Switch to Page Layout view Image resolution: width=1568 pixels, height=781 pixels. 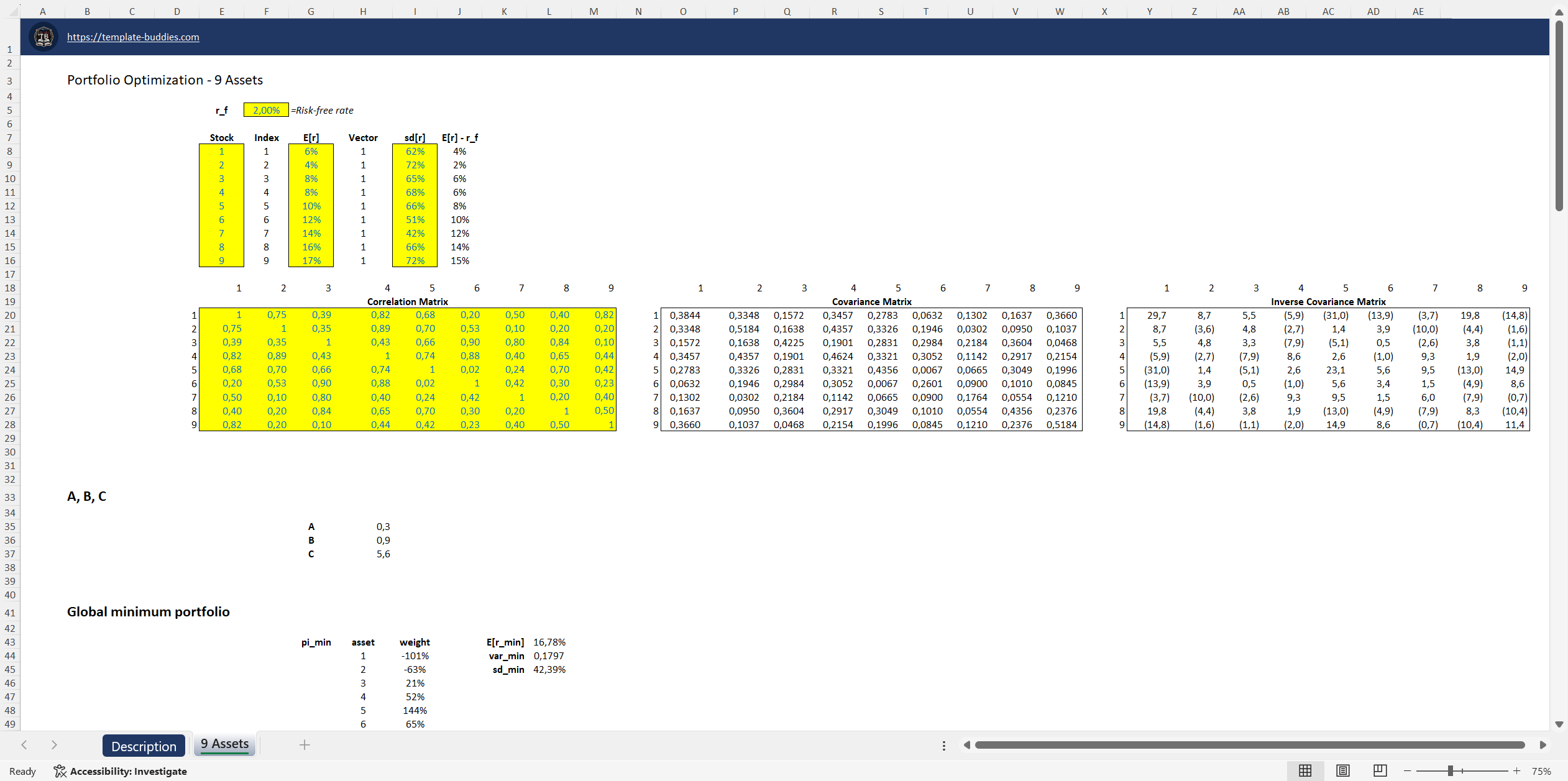pyautogui.click(x=1342, y=770)
